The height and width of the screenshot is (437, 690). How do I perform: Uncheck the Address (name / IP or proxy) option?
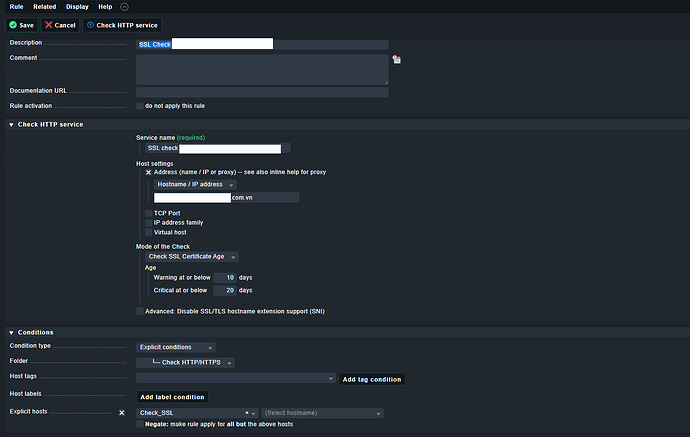pyautogui.click(x=149, y=172)
